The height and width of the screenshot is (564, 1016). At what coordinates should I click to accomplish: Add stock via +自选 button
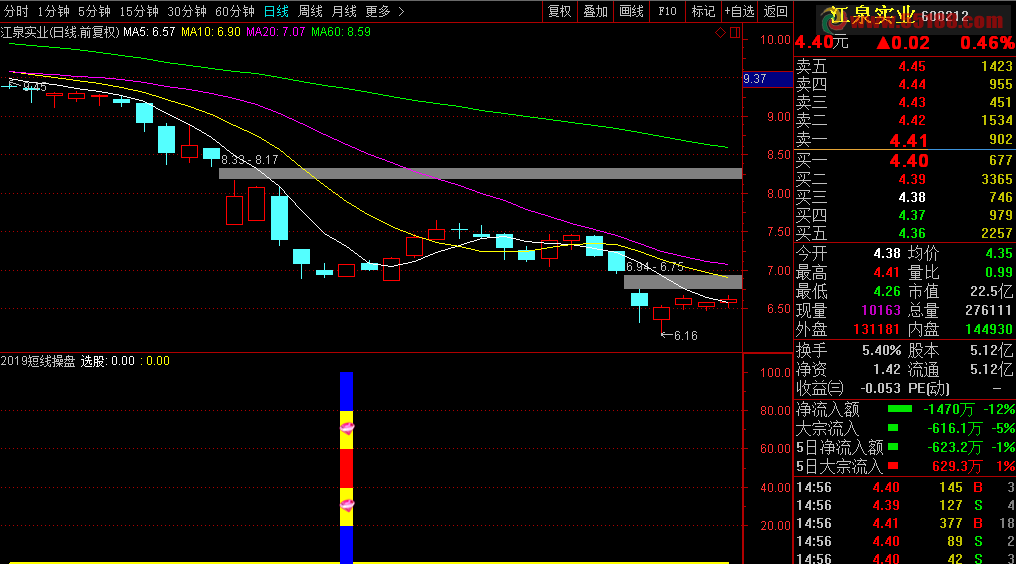tap(739, 11)
